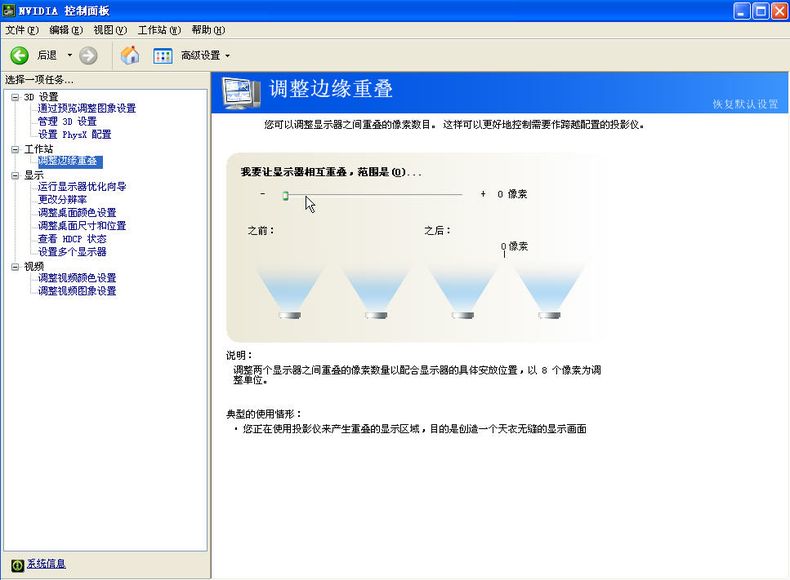Viewport: 790px width, 580px height.
Task: Click the overlap slider's green thumb
Action: click(285, 196)
